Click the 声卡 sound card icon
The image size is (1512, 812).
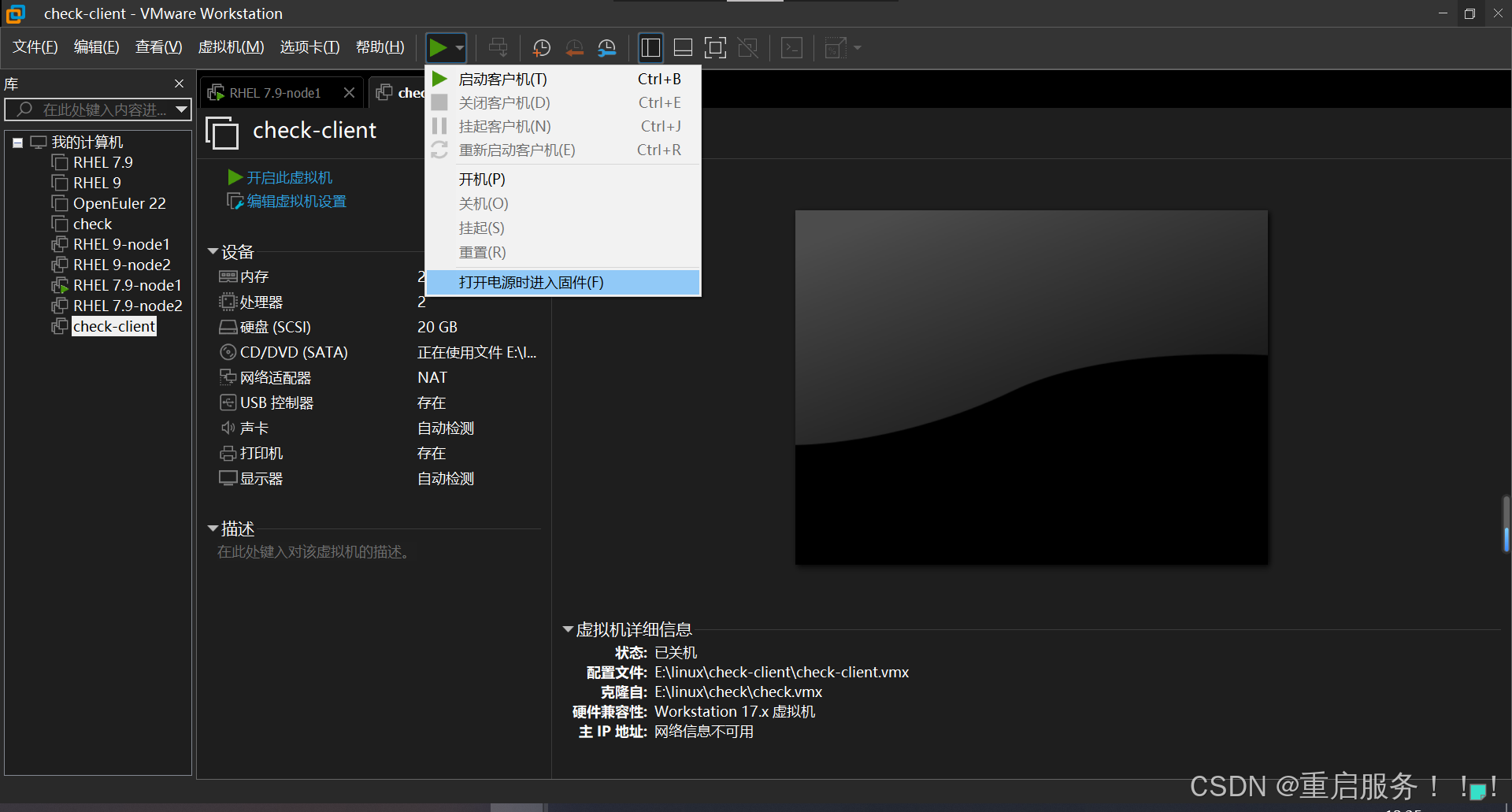pyautogui.click(x=228, y=428)
